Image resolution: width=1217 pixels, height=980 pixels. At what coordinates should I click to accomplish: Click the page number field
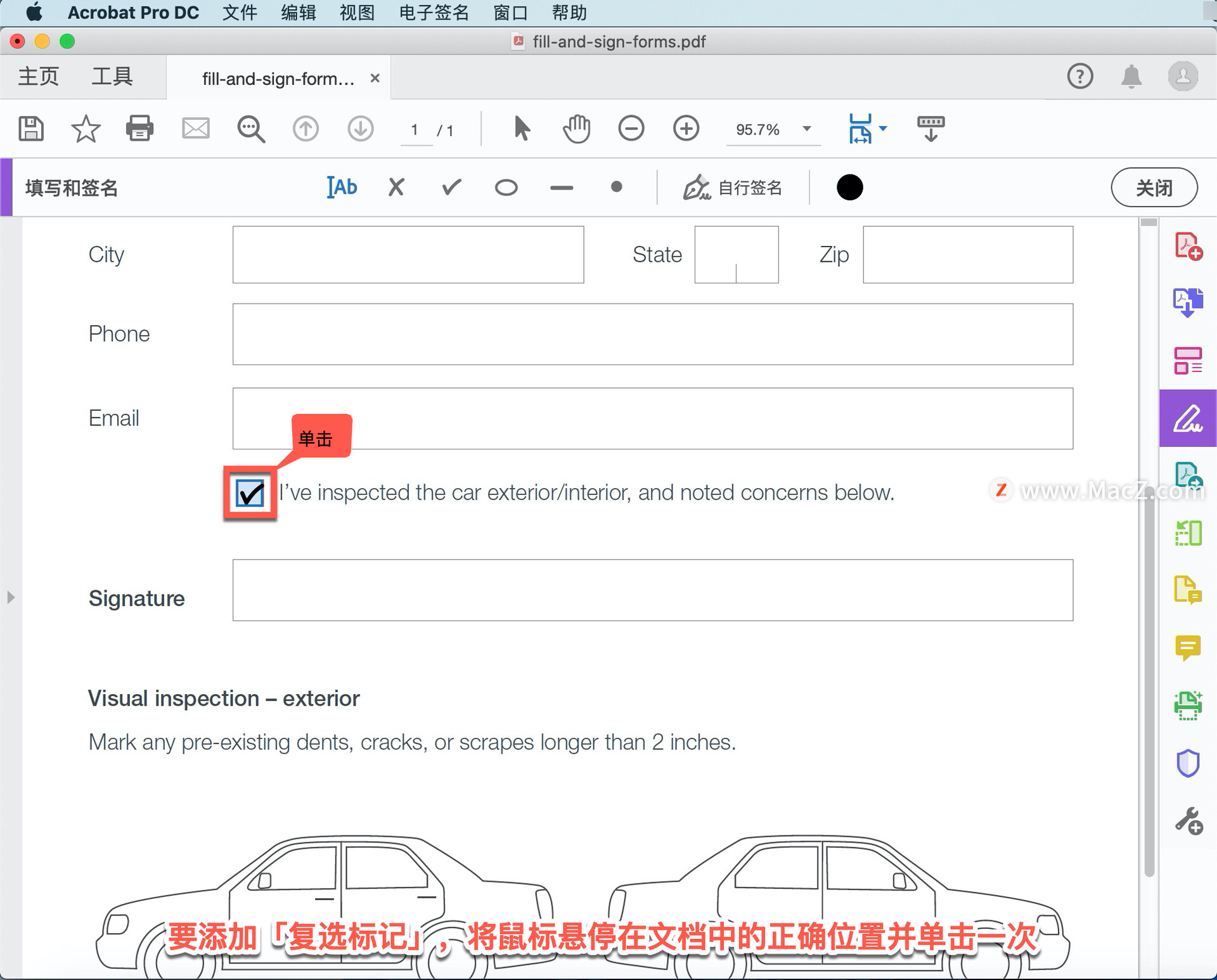pyautogui.click(x=415, y=130)
